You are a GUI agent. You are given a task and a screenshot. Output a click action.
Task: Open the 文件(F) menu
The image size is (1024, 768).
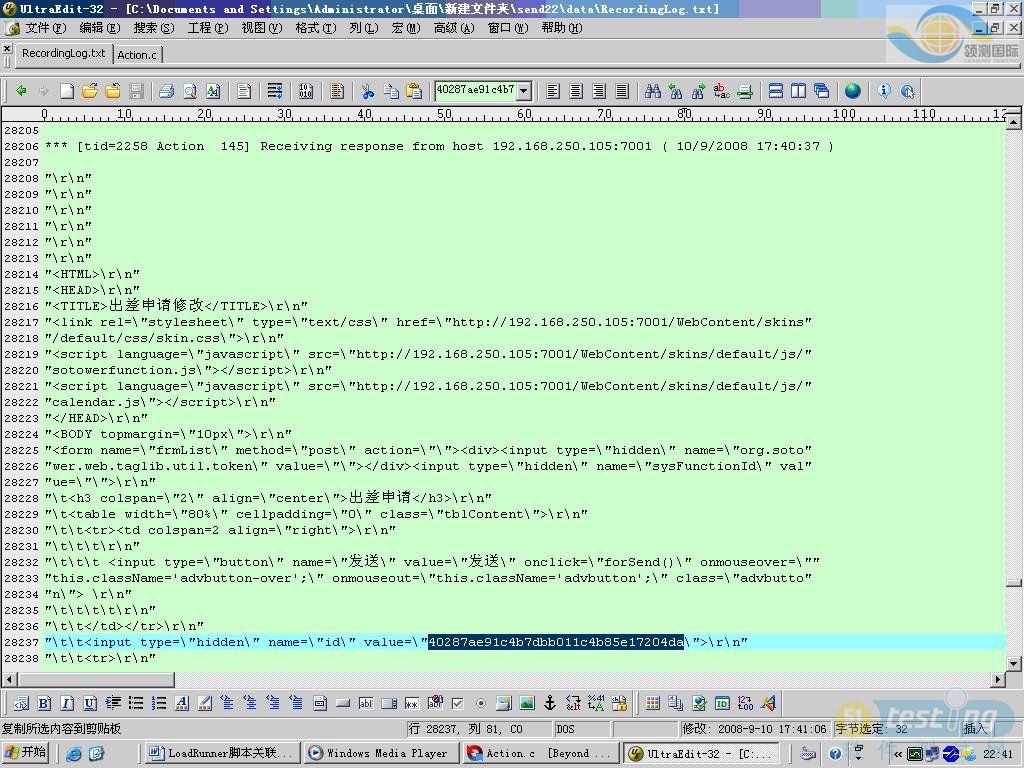click(44, 28)
